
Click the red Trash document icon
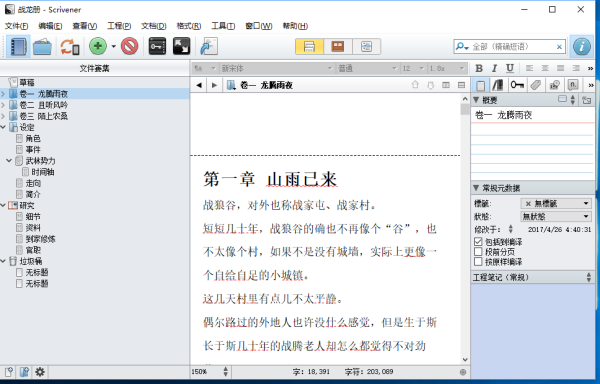coord(130,46)
